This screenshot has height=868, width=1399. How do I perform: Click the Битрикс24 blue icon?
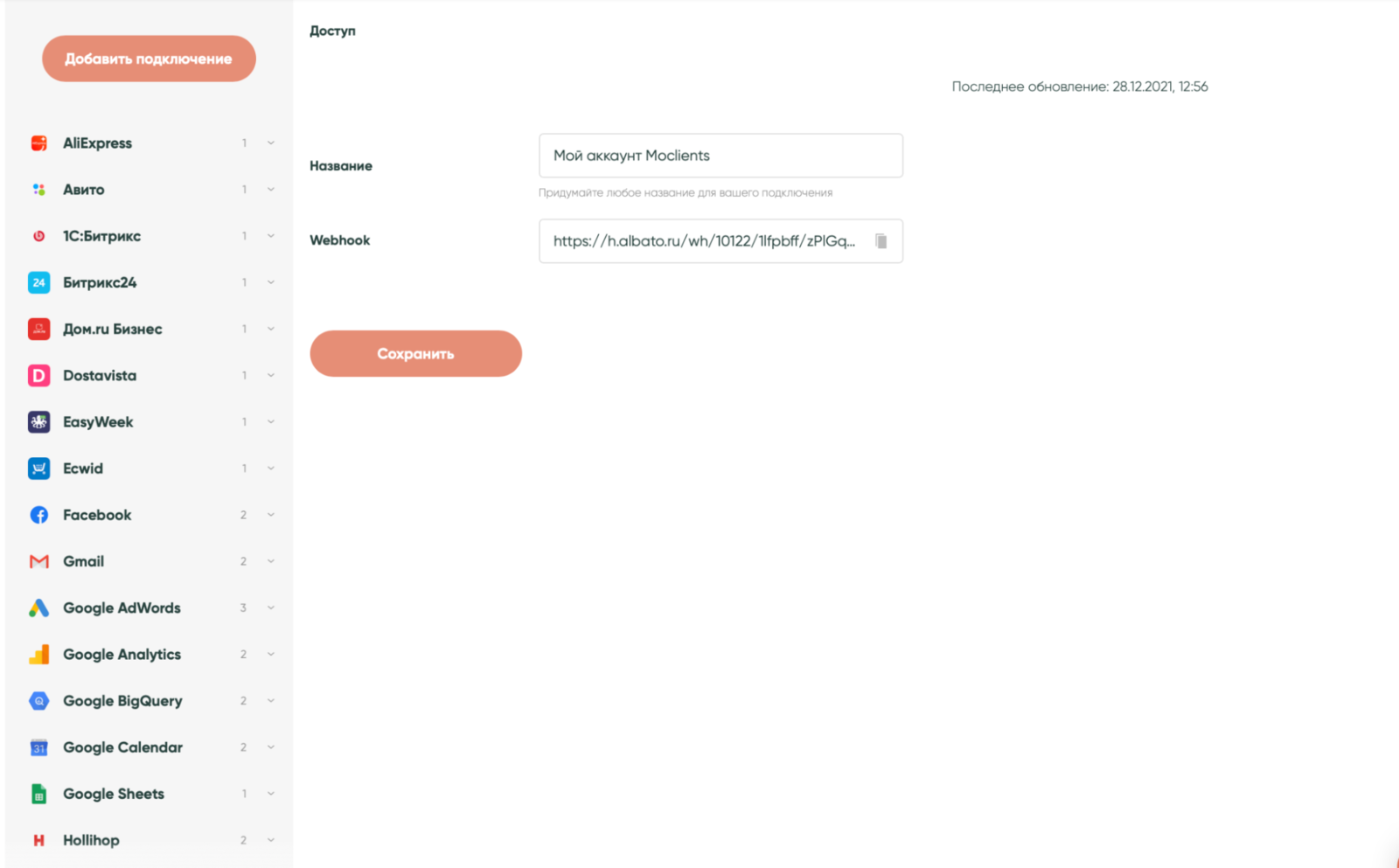coord(38,282)
